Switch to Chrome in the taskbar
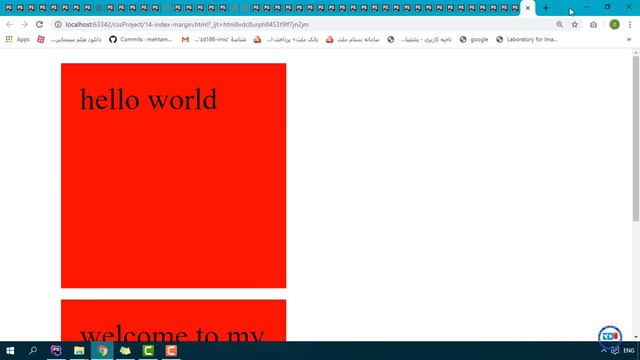This screenshot has height=360, width=640. click(102, 351)
